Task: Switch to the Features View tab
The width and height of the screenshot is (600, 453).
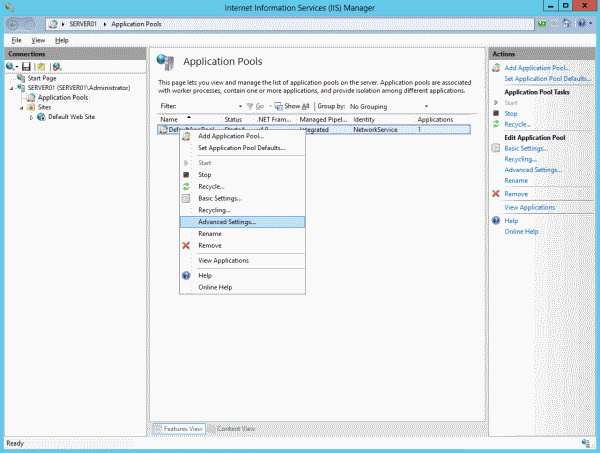Action: [179, 429]
